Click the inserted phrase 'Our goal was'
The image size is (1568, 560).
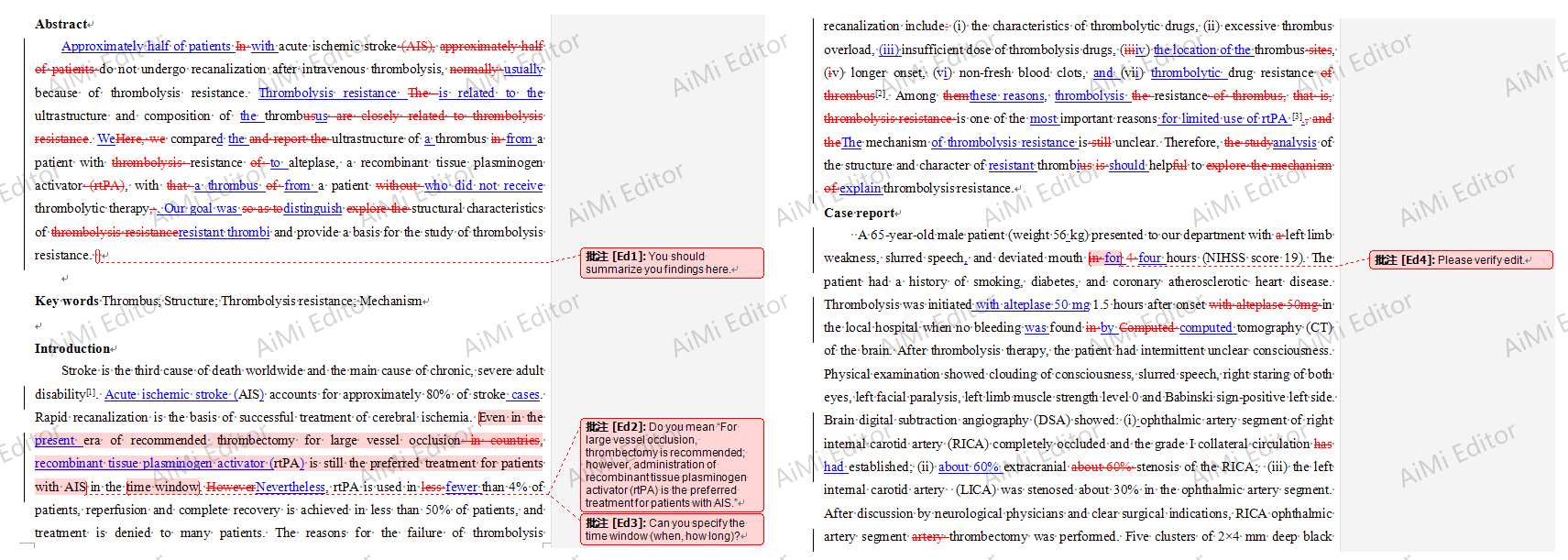(x=201, y=208)
